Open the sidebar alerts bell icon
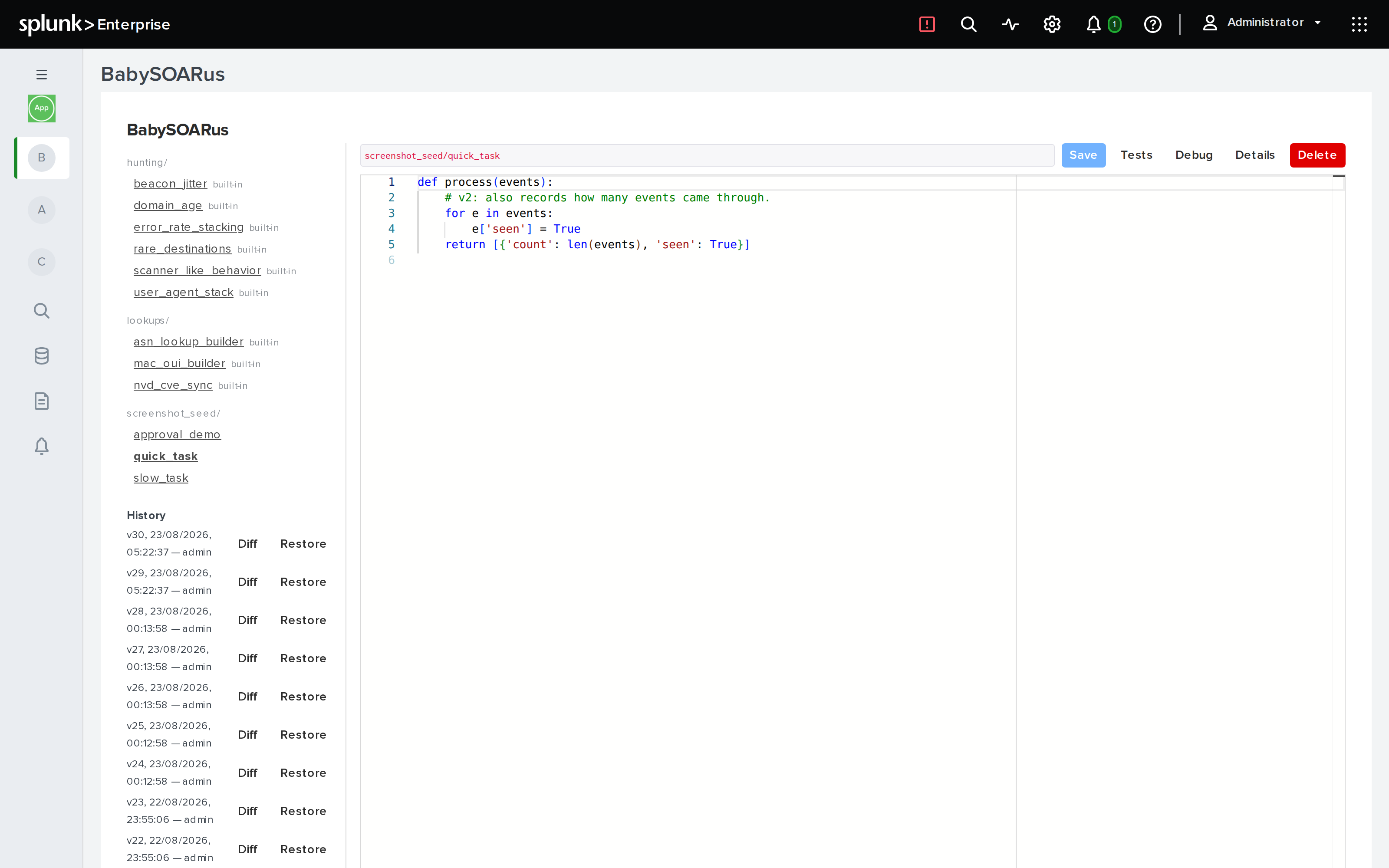 [41, 446]
